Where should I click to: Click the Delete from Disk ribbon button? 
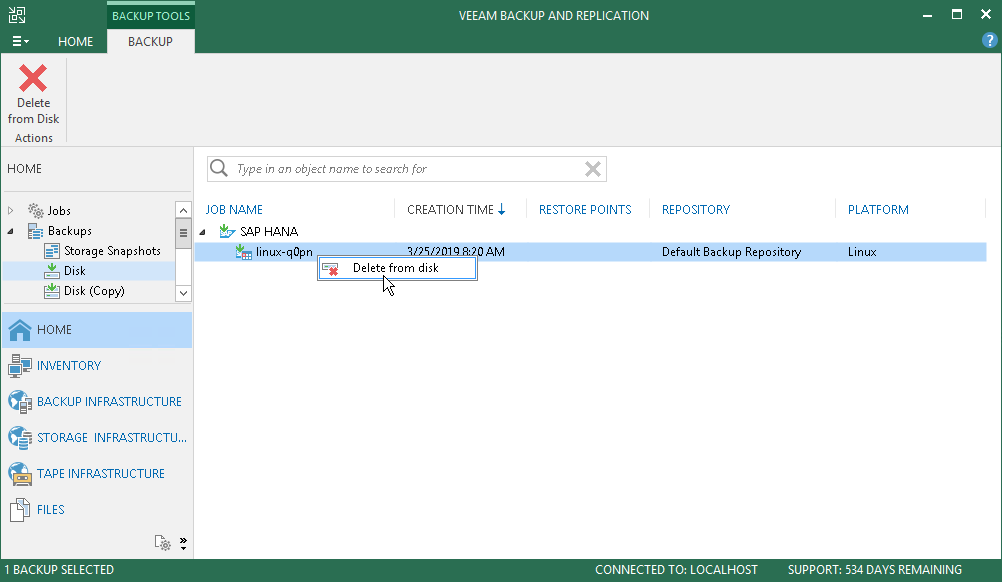point(33,95)
